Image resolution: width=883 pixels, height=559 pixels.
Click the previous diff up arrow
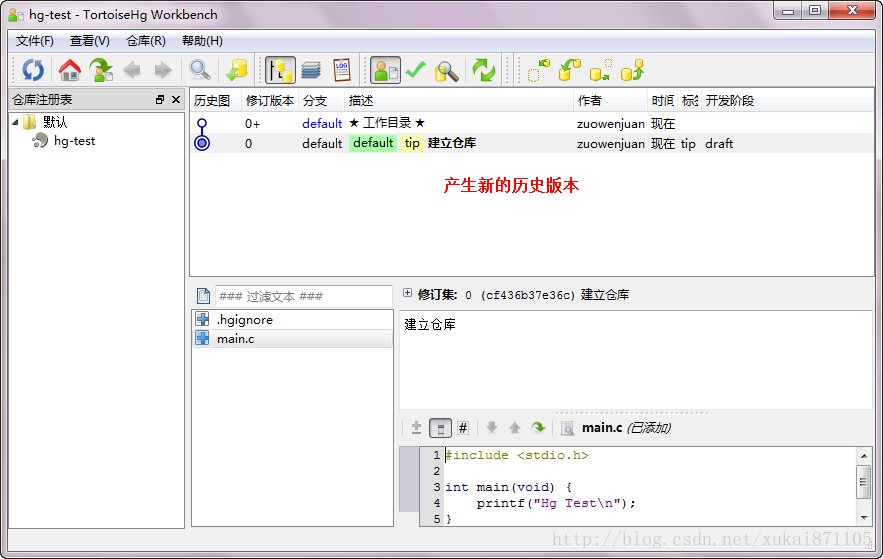pos(514,428)
